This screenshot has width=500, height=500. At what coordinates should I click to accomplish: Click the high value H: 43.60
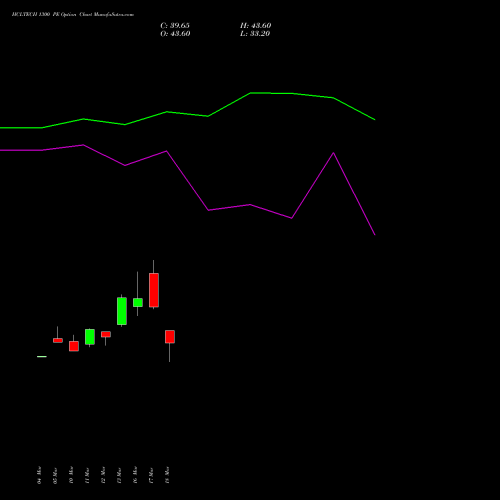(x=256, y=26)
